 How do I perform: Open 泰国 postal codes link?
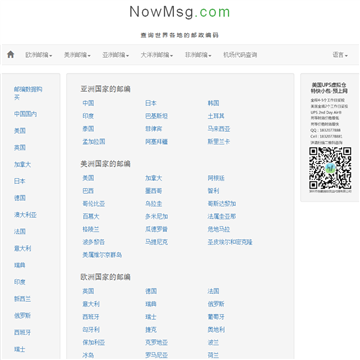click(88, 129)
